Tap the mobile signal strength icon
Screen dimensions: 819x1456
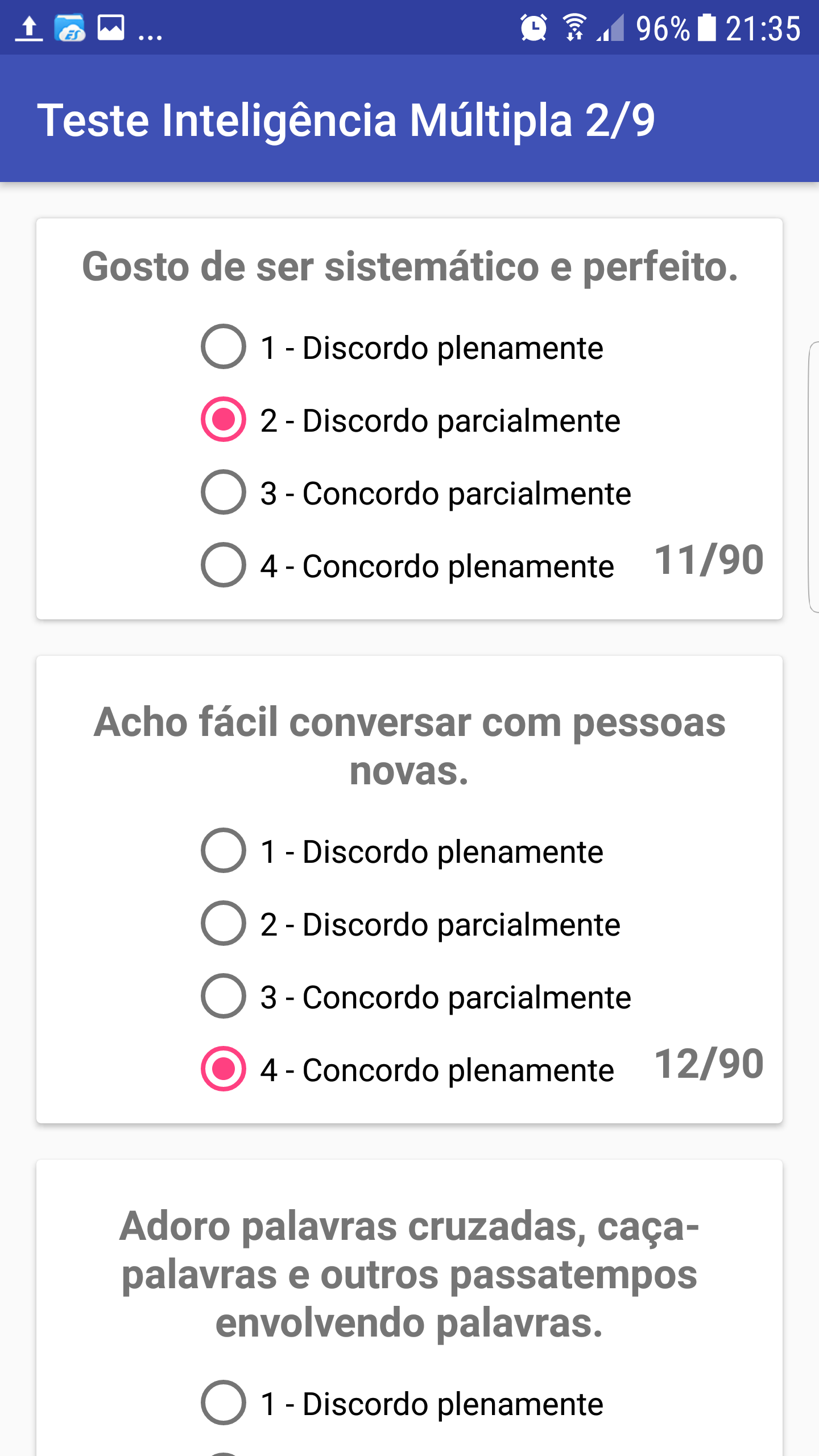point(610,28)
